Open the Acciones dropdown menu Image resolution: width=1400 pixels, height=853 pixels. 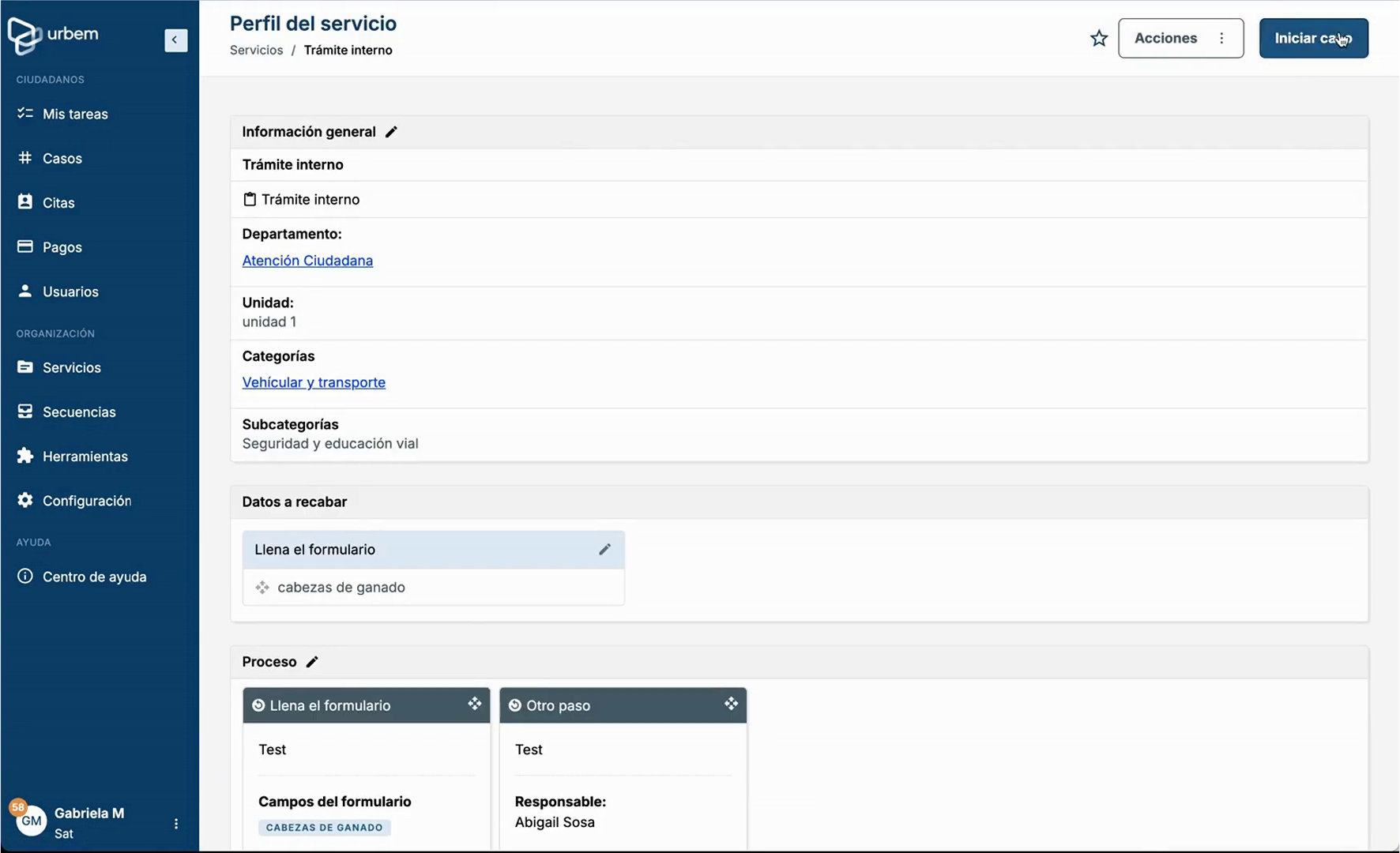(1180, 38)
